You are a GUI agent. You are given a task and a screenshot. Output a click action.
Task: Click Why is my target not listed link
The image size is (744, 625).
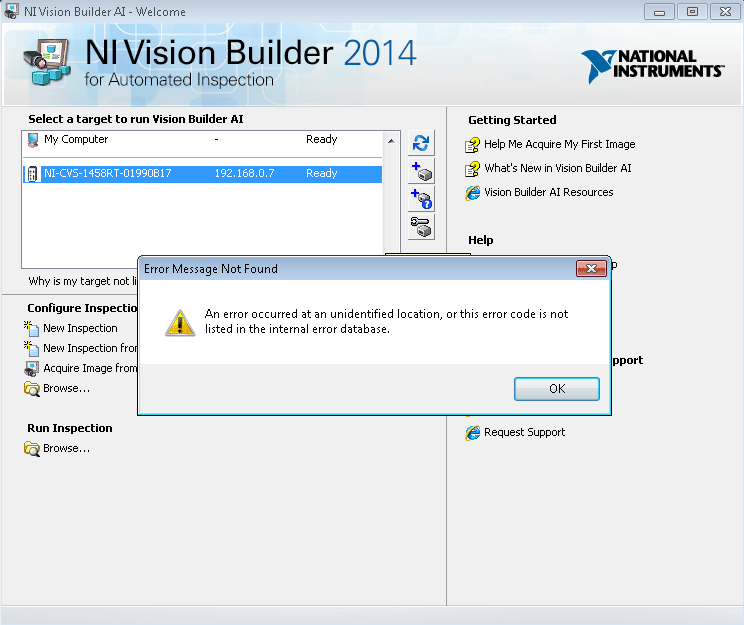coord(83,281)
